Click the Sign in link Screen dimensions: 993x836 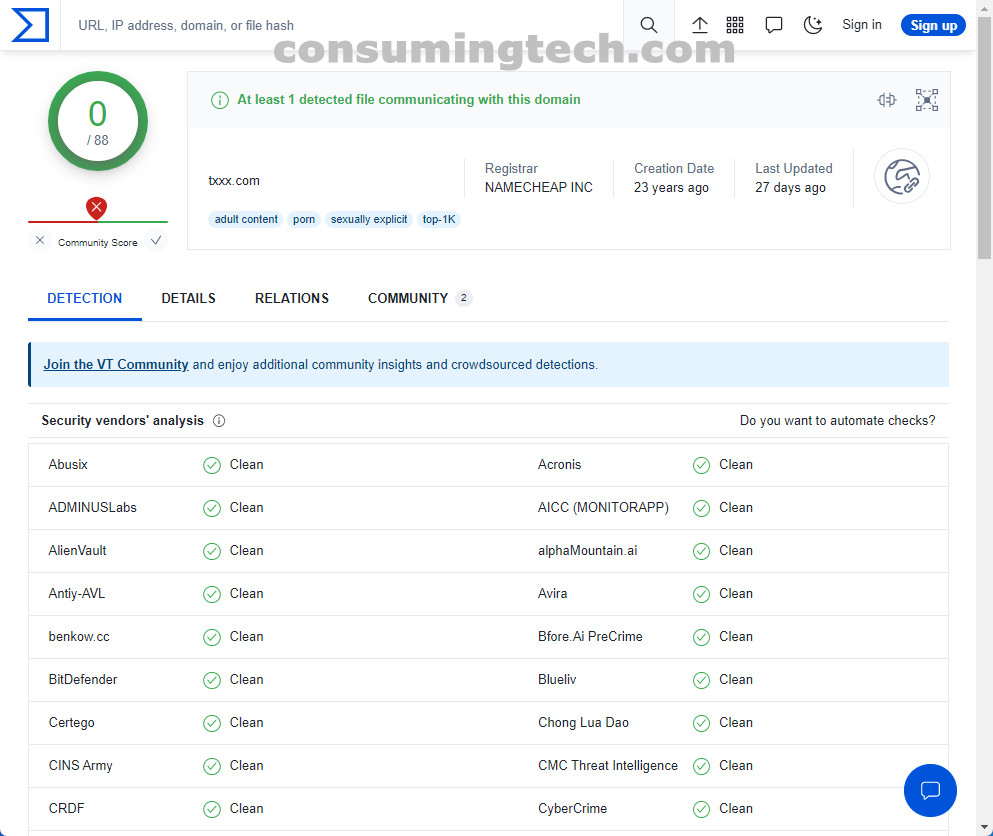862,25
